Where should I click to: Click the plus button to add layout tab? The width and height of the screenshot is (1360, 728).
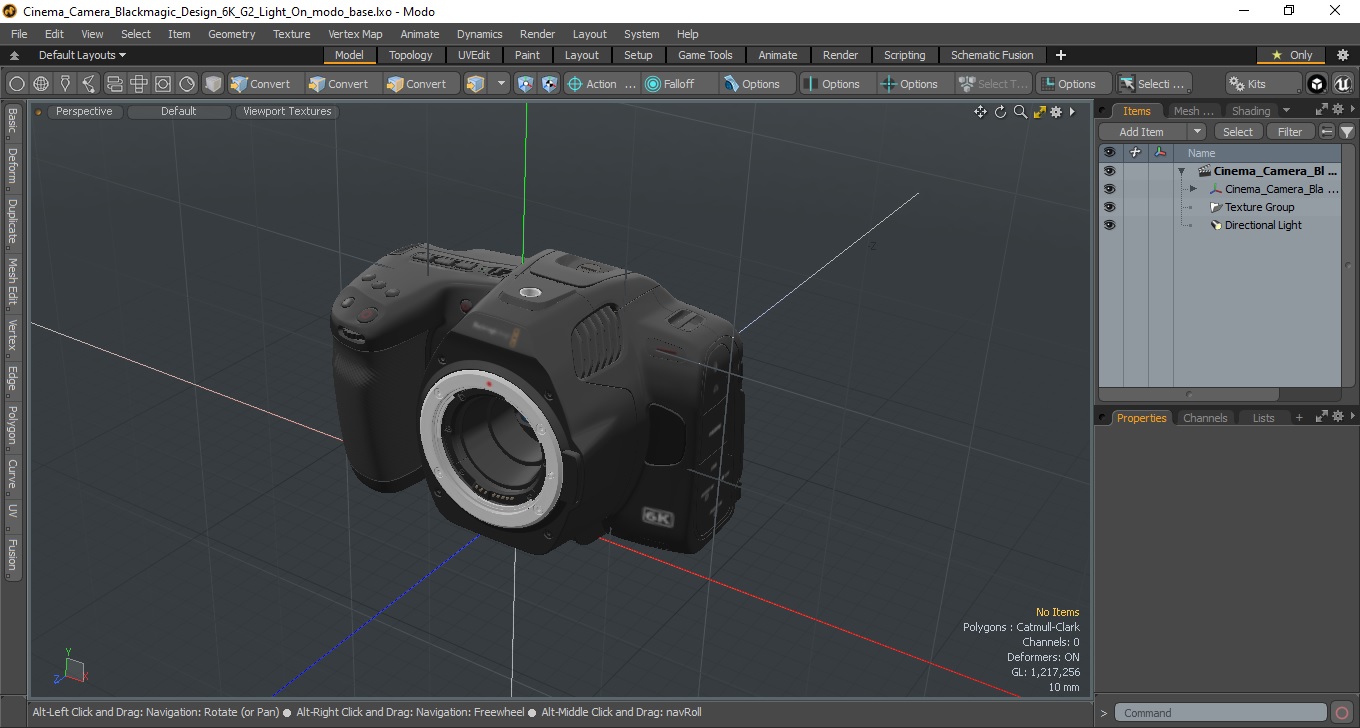pos(1061,55)
